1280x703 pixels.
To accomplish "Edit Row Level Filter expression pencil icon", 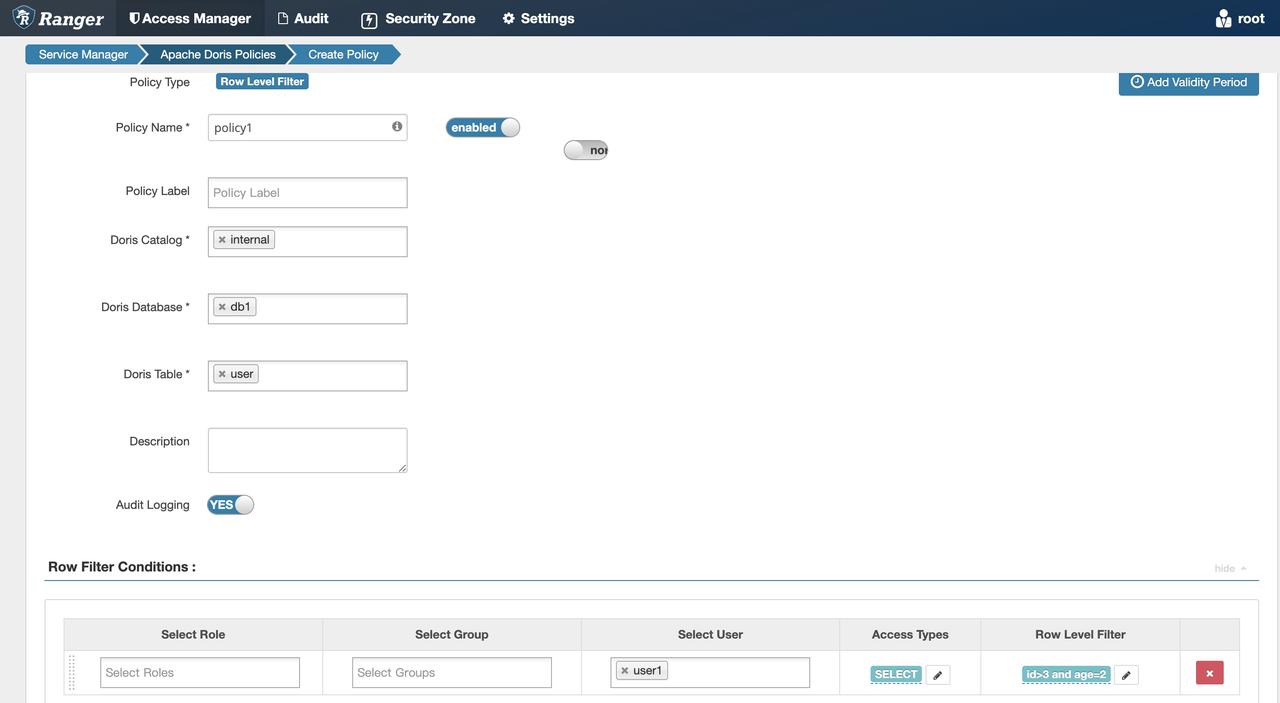I will coord(1126,675).
